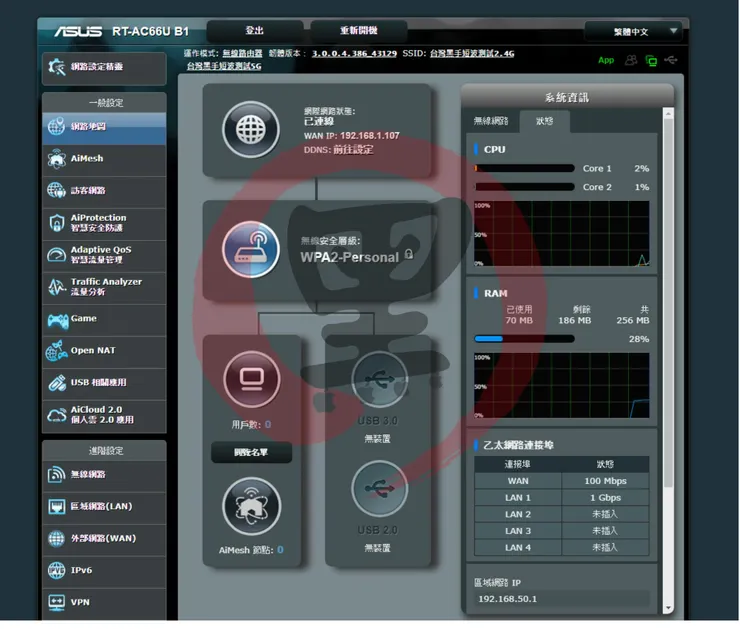This screenshot has height=629, width=740.
Task: Open AiProtection shield icon
Action: (57, 223)
